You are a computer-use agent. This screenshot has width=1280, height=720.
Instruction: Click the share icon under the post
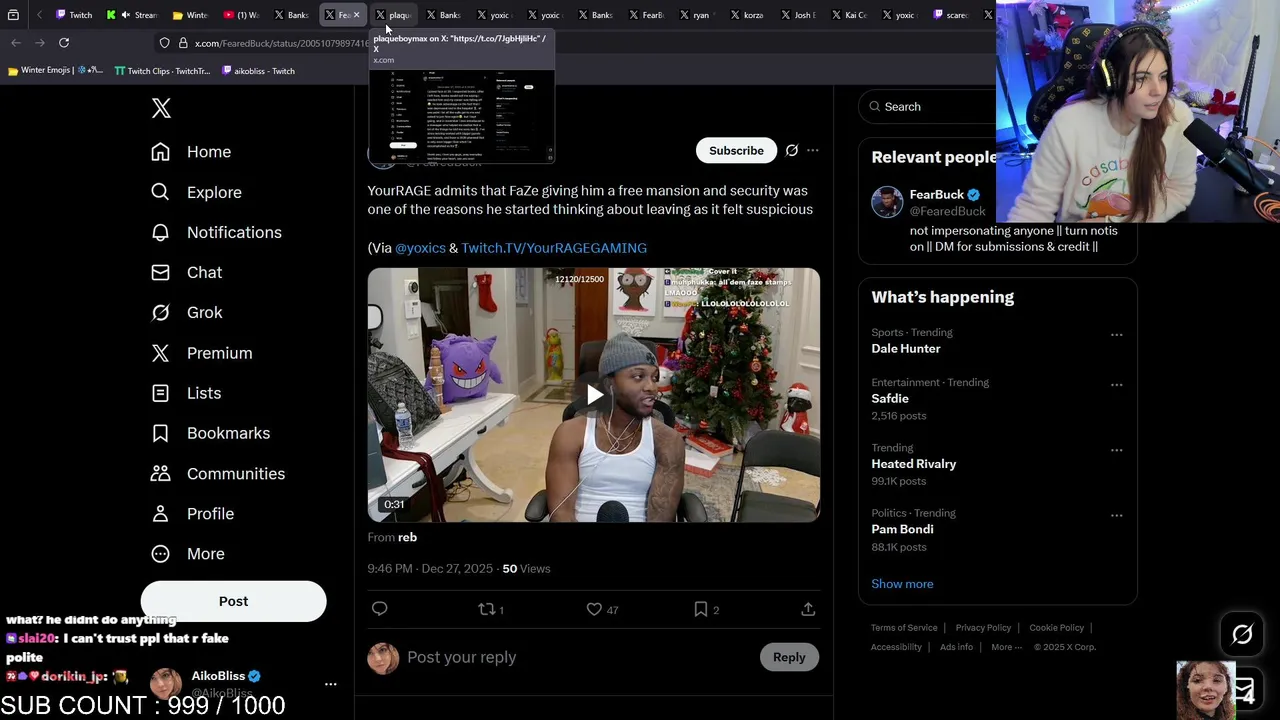pos(808,608)
